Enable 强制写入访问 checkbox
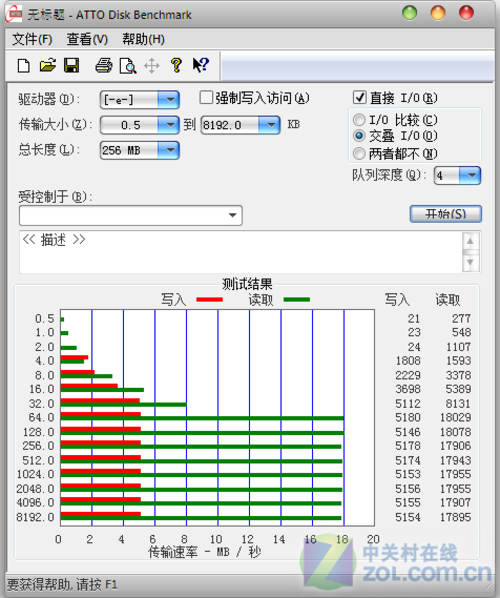 [206, 98]
